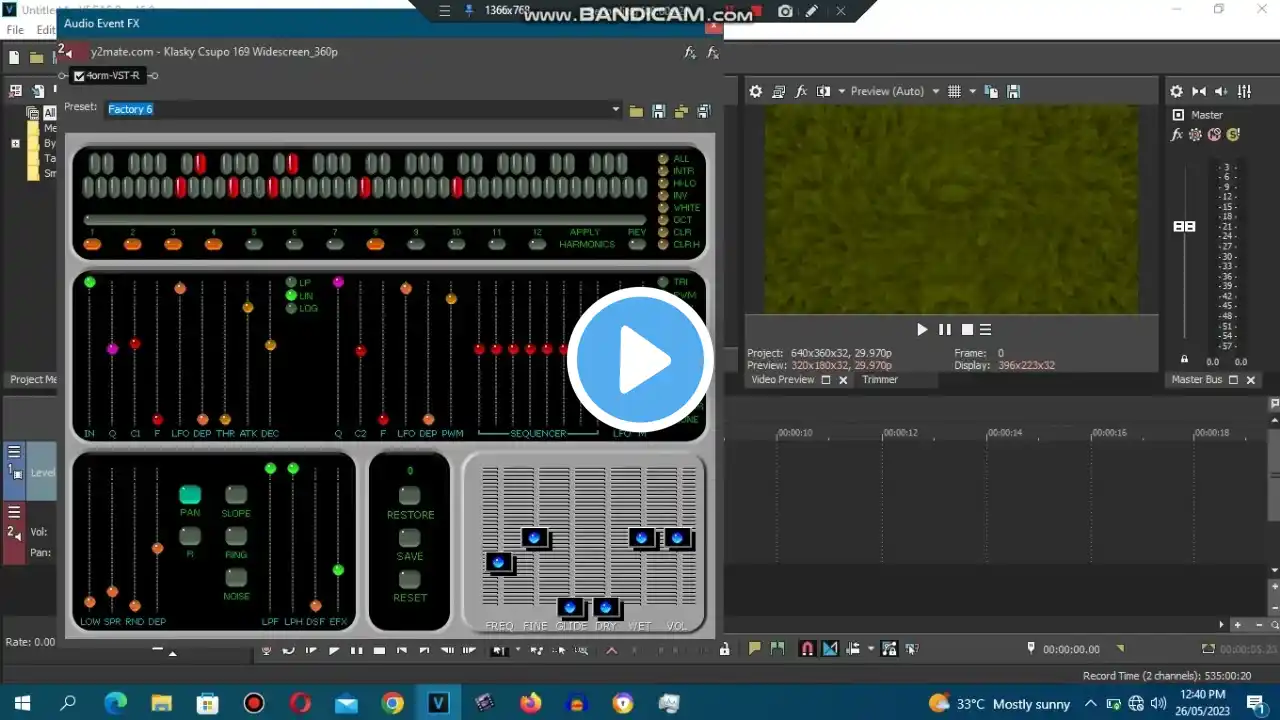Click the weather widget showing 33°C Mostly sunny

coord(999,703)
